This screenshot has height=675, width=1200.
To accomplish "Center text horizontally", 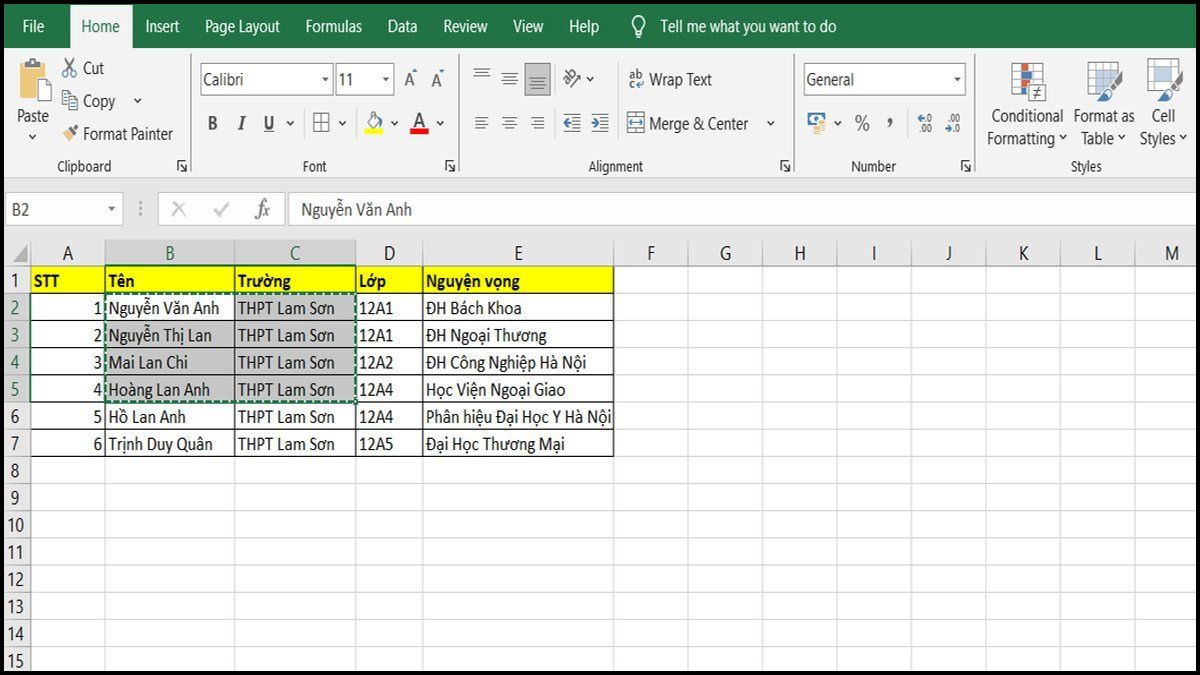I will tap(510, 123).
